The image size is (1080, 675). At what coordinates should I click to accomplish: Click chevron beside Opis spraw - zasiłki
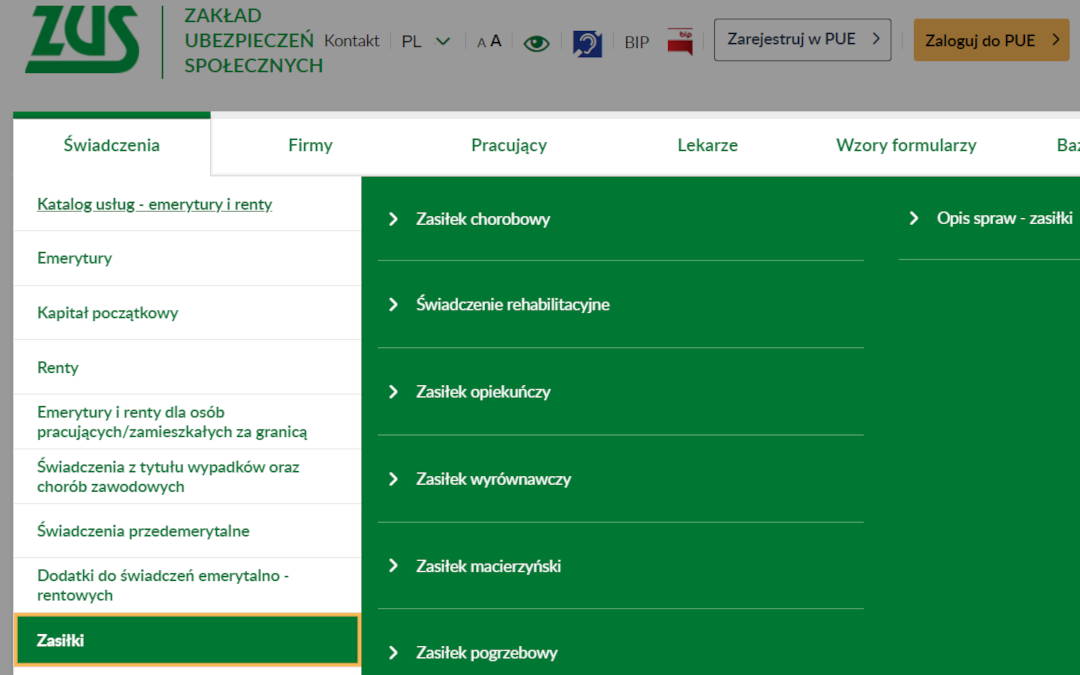tap(914, 218)
